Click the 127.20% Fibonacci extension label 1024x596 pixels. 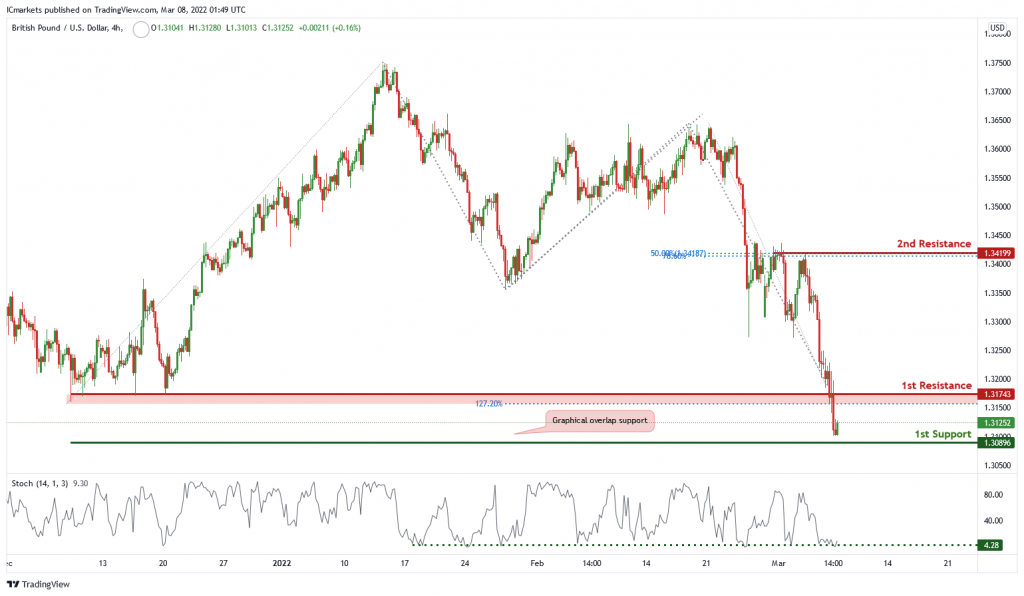click(488, 404)
